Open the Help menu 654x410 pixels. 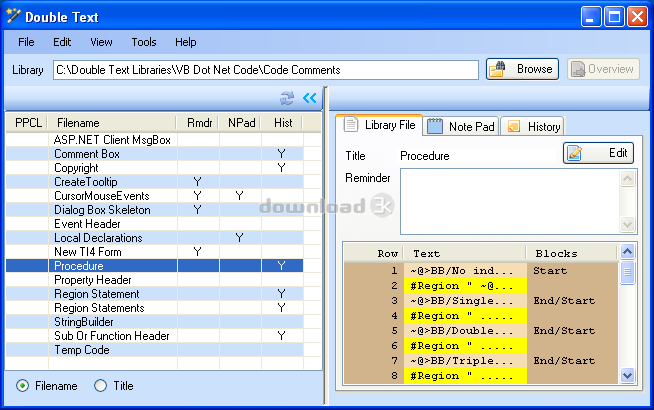tap(186, 42)
